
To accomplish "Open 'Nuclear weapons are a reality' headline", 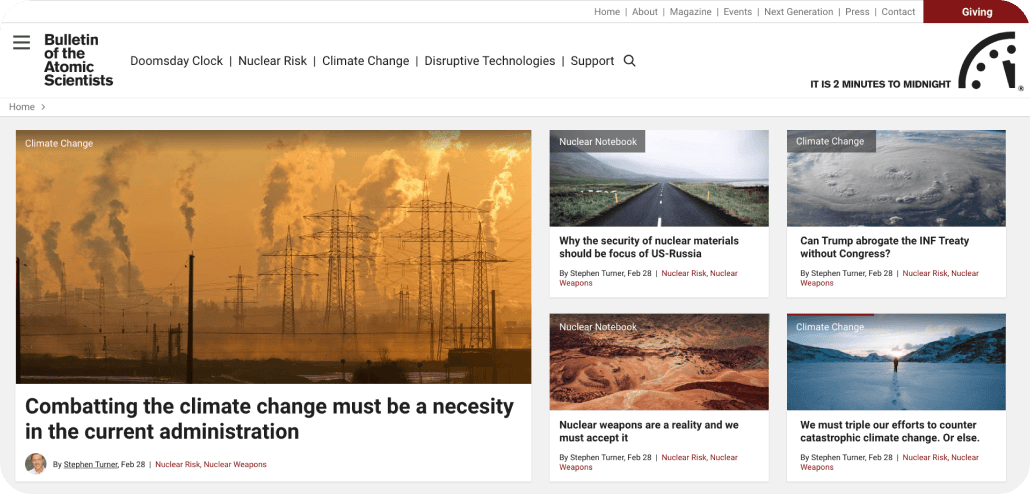I will click(x=648, y=431).
